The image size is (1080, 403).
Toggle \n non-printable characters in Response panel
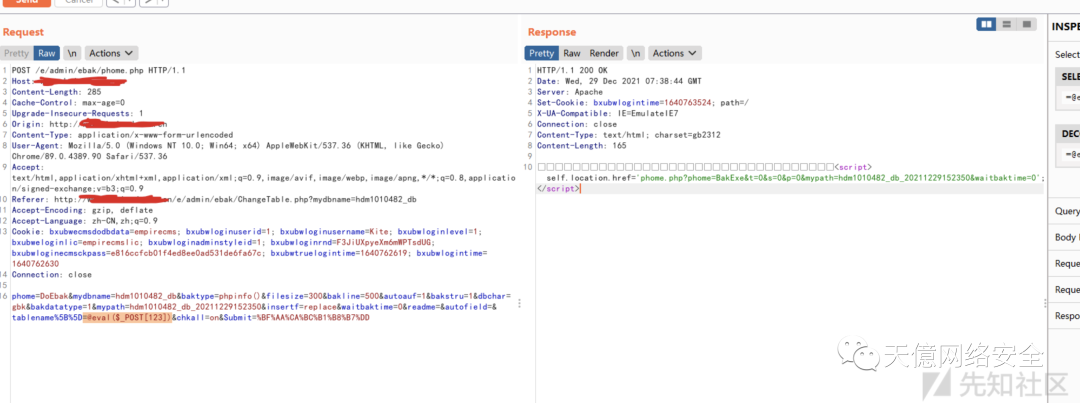pos(636,53)
